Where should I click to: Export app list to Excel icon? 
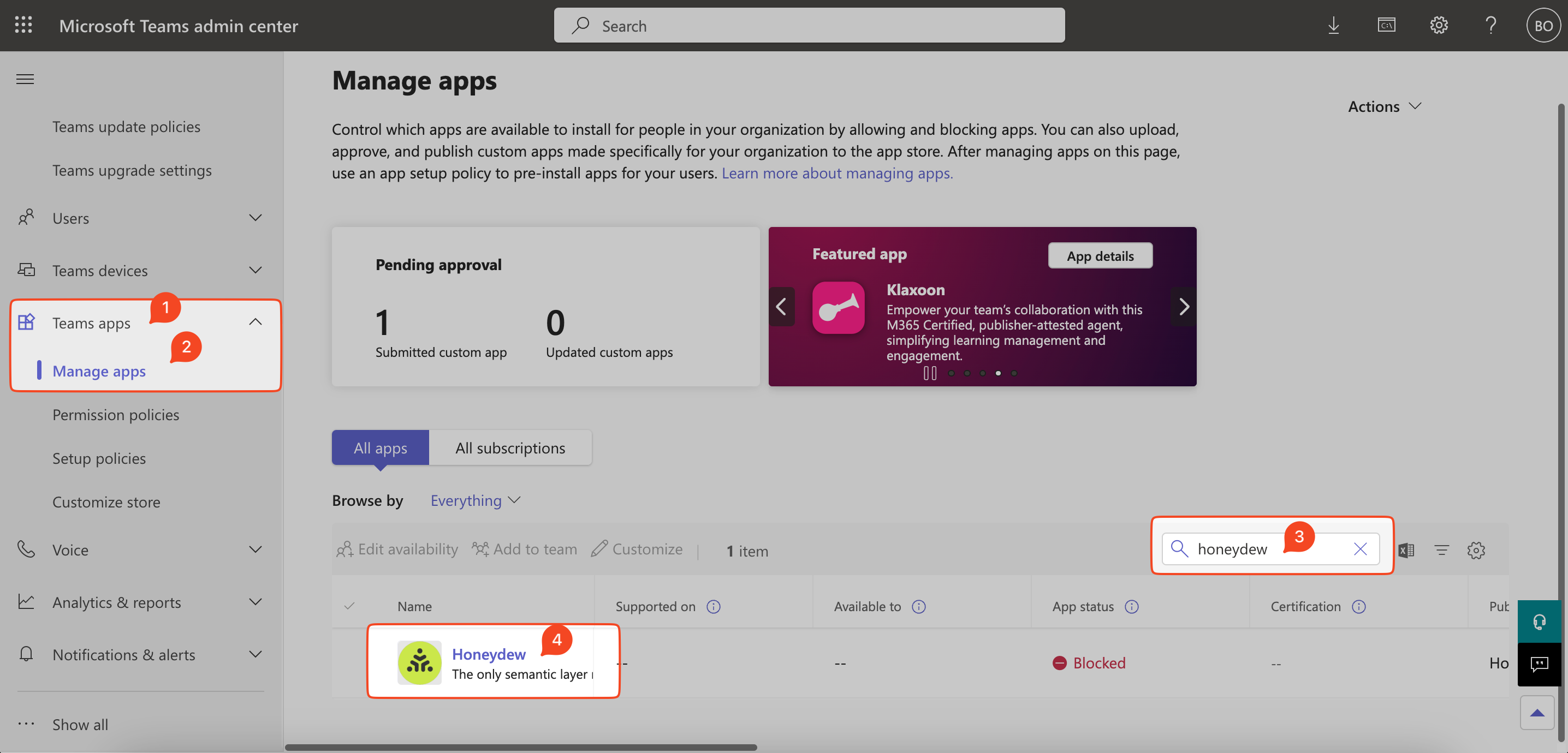(x=1406, y=550)
